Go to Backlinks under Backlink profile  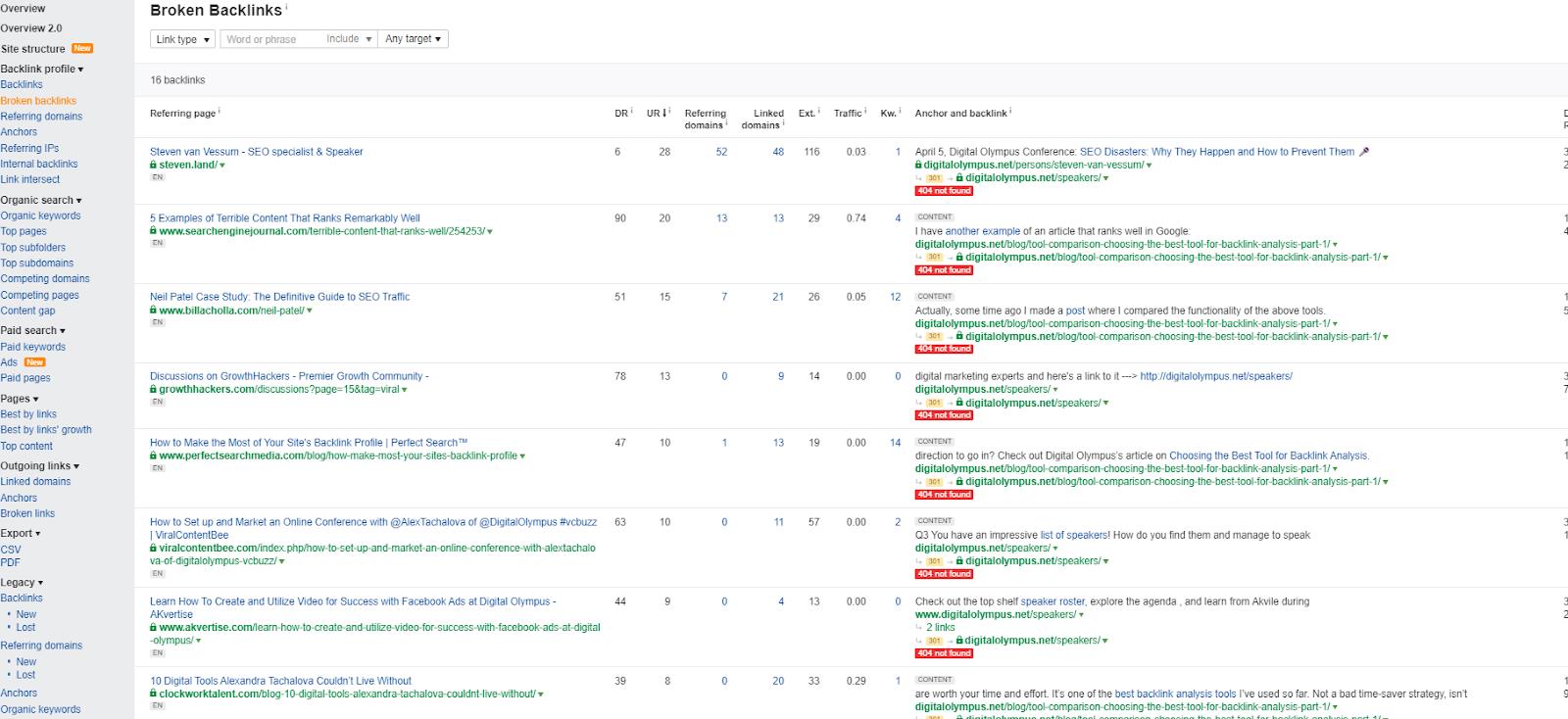coord(22,84)
